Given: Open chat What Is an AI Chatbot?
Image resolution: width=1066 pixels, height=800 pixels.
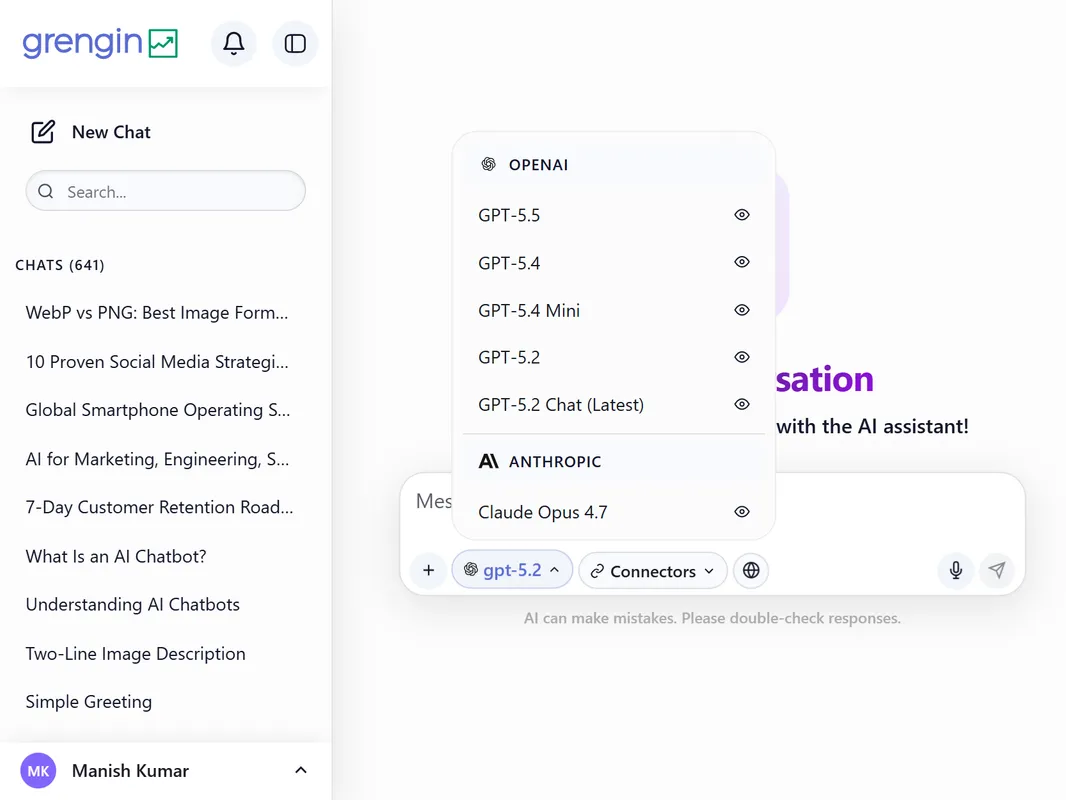Looking at the screenshot, I should (116, 556).
